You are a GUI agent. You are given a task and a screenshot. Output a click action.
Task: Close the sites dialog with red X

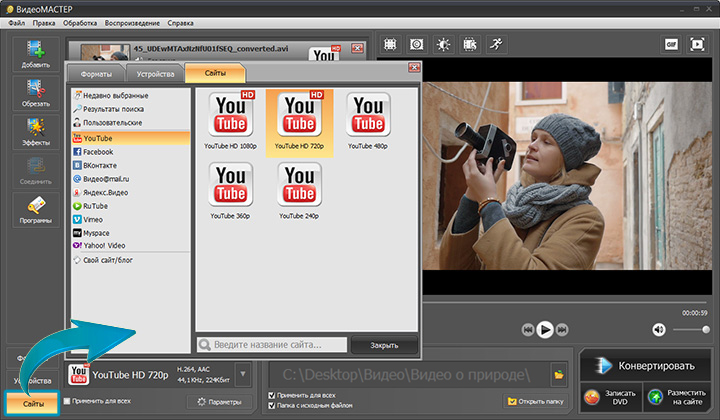[x=414, y=67]
